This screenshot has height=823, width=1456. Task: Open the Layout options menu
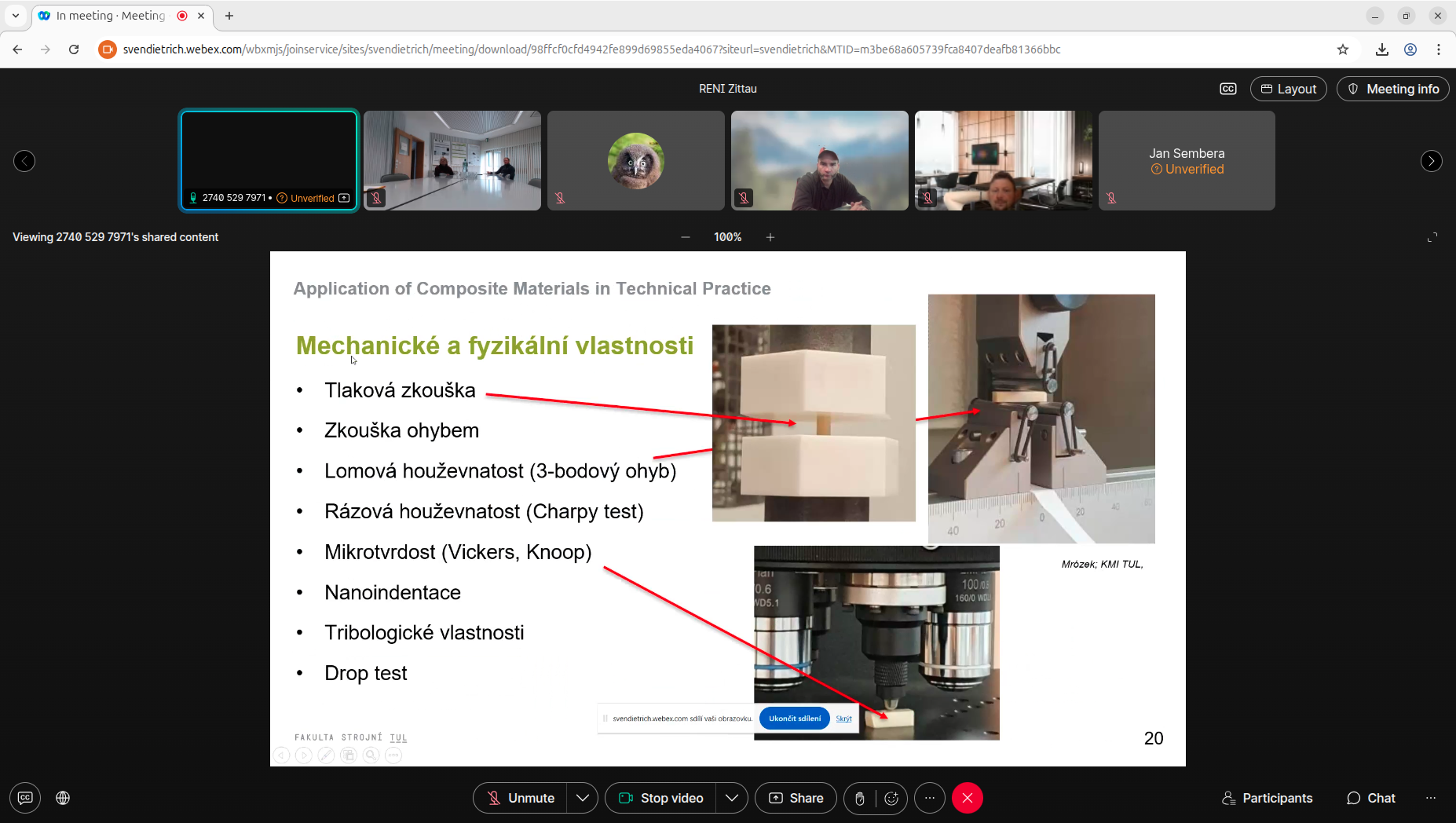tap(1288, 89)
